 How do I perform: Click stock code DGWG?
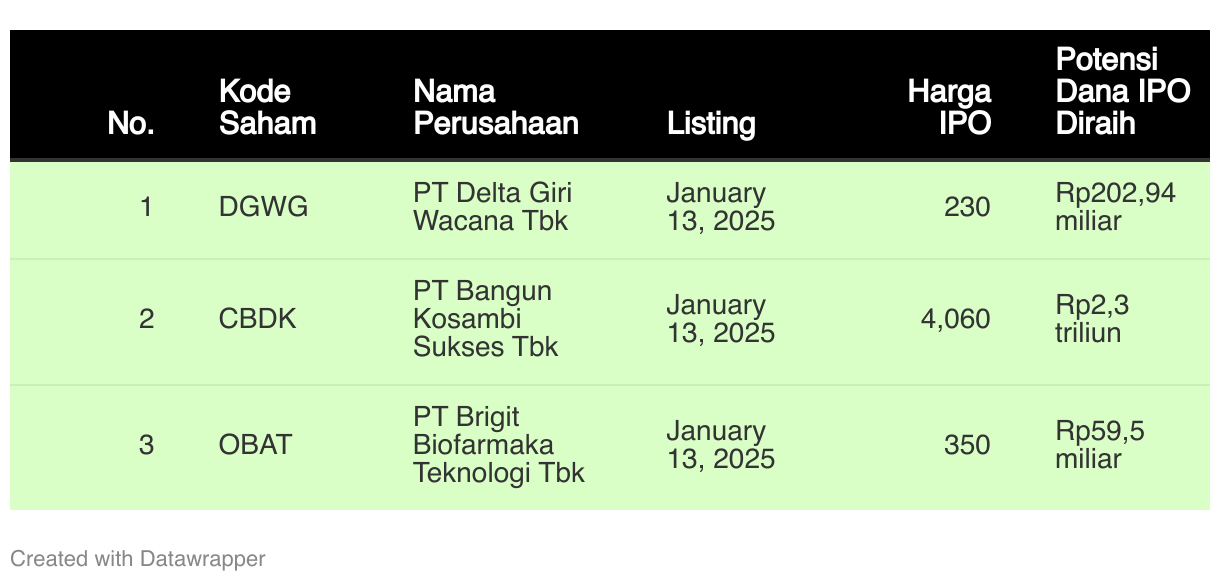263,208
